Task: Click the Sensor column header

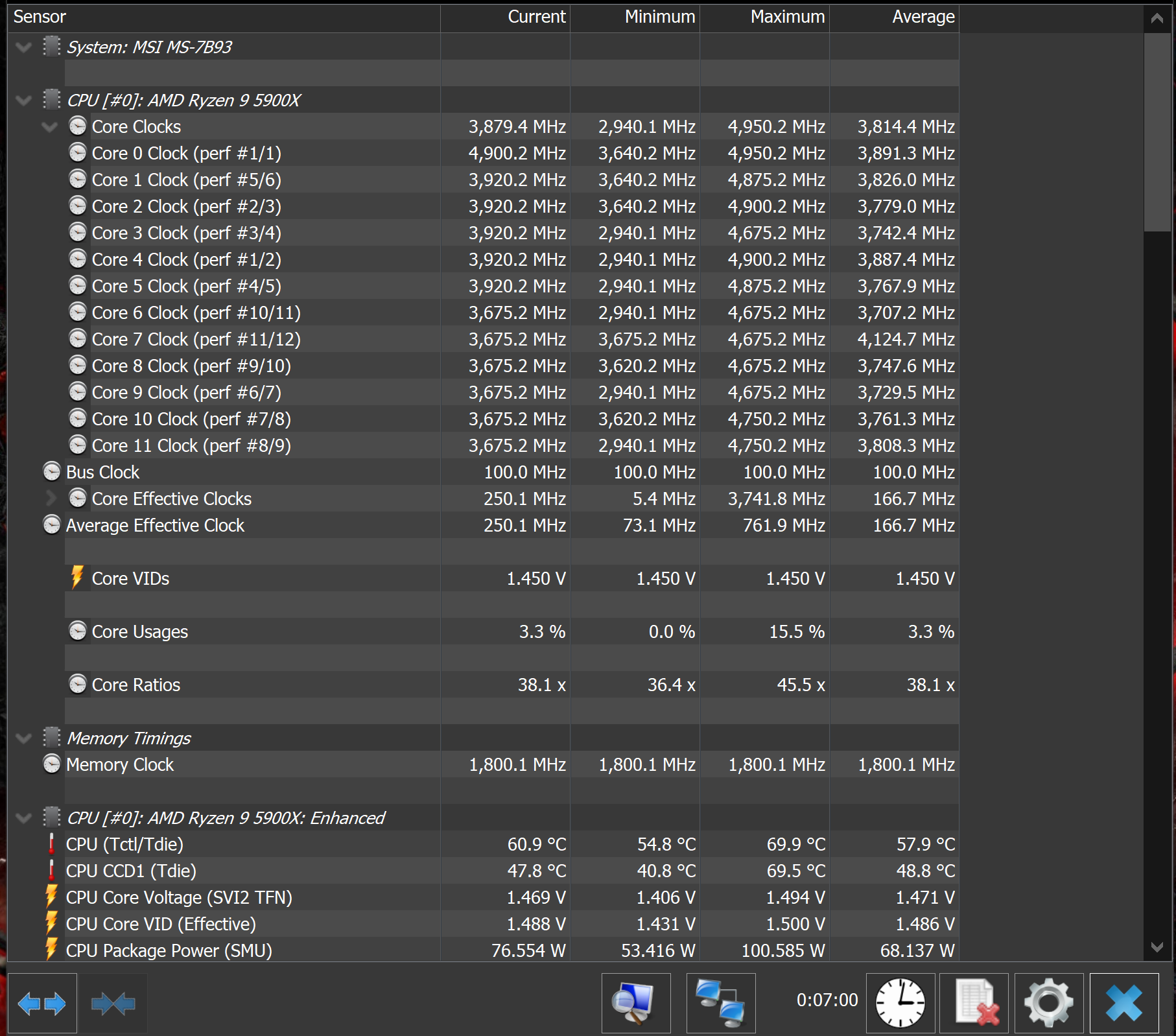Action: (224, 18)
